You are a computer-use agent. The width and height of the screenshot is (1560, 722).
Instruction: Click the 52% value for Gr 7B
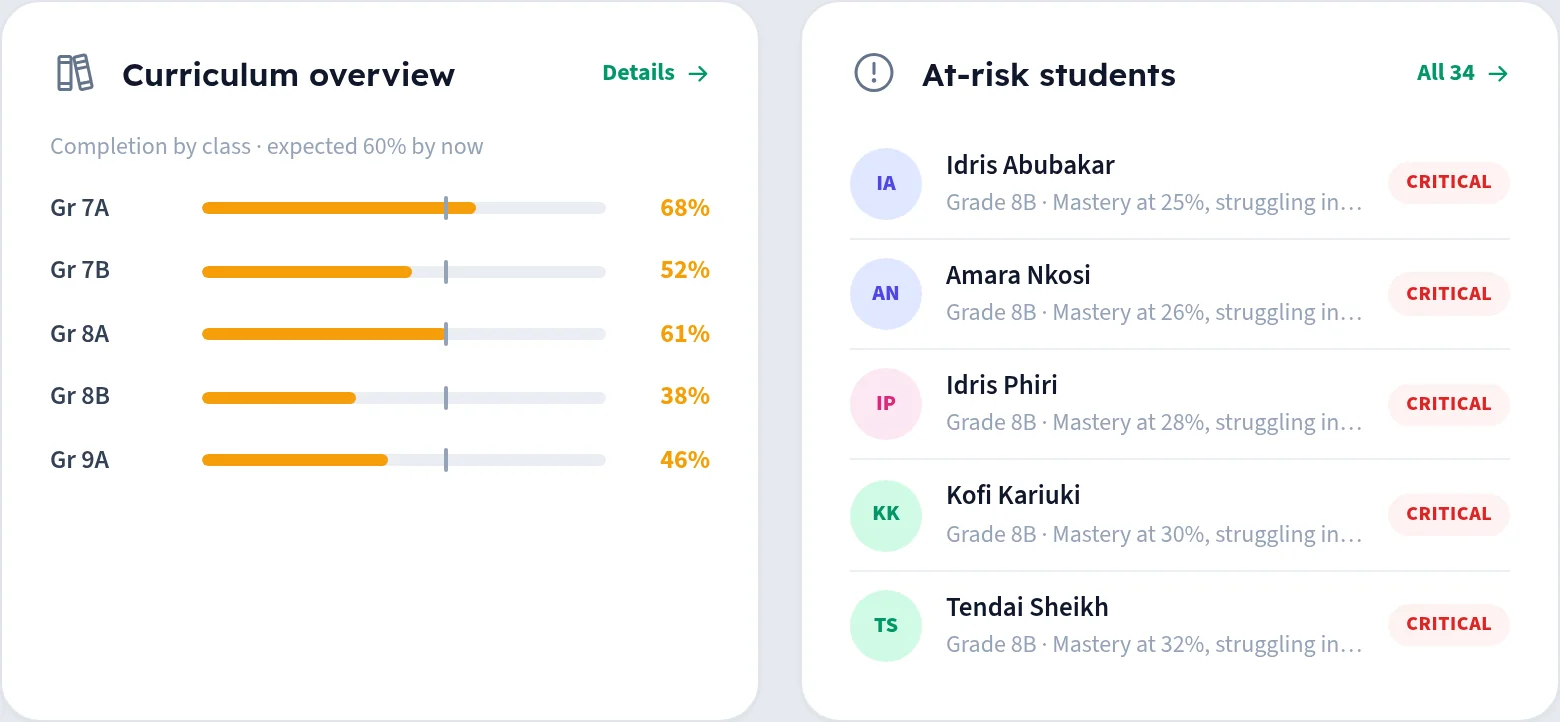(x=685, y=271)
